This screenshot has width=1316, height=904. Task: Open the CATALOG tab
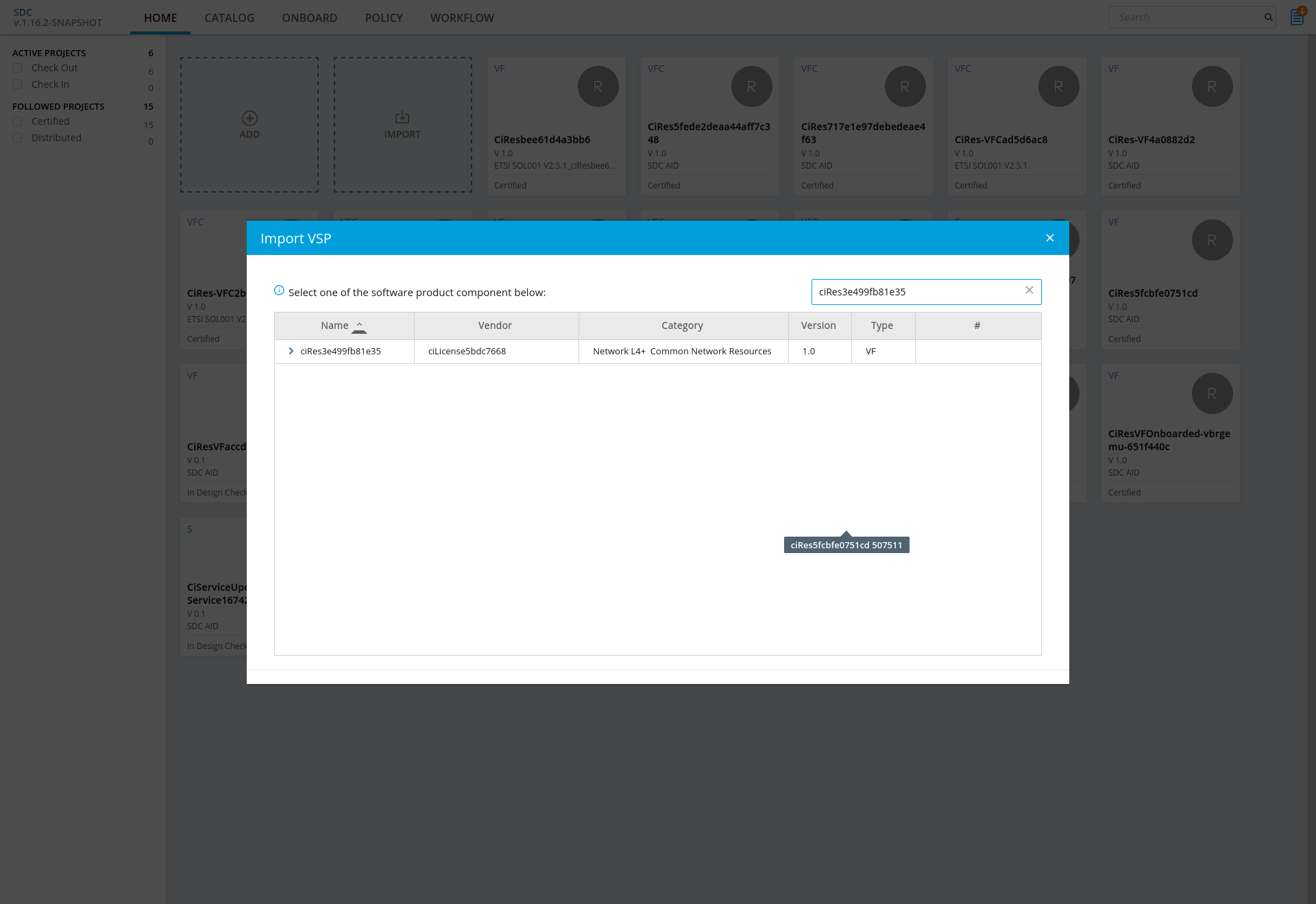[229, 18]
